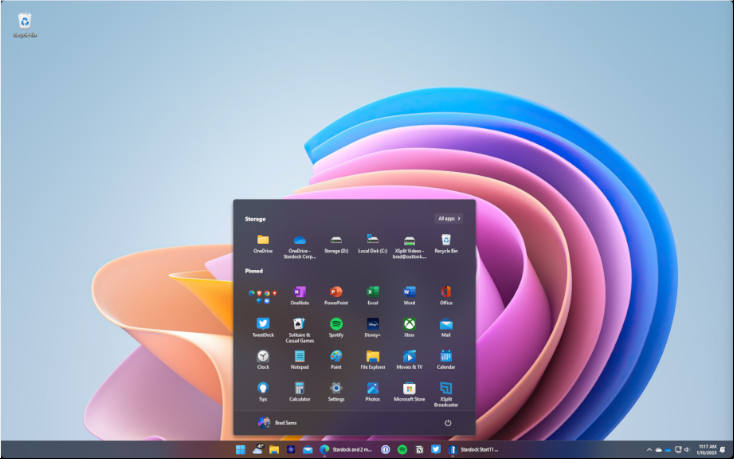Open the Tips app

click(x=263, y=392)
